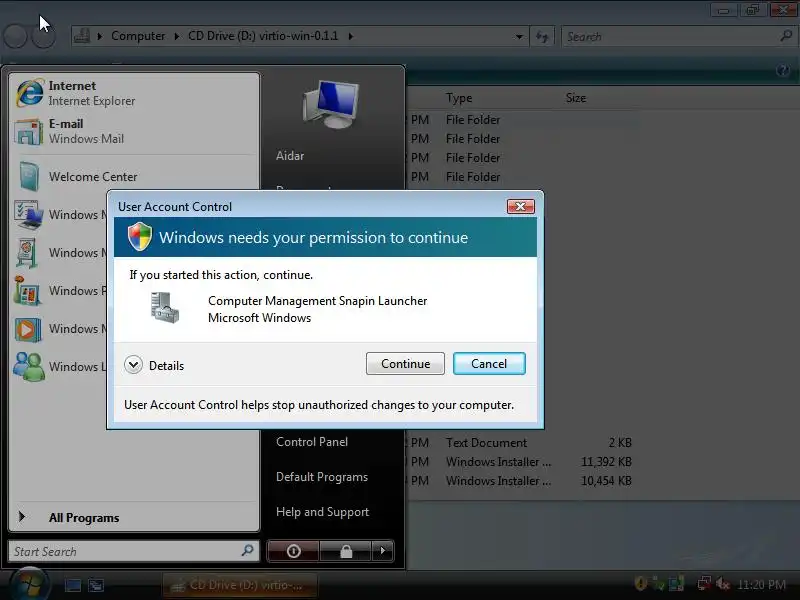Expand arrow after Computer breadcrumb
Image resolution: width=800 pixels, height=600 pixels.
(x=177, y=36)
